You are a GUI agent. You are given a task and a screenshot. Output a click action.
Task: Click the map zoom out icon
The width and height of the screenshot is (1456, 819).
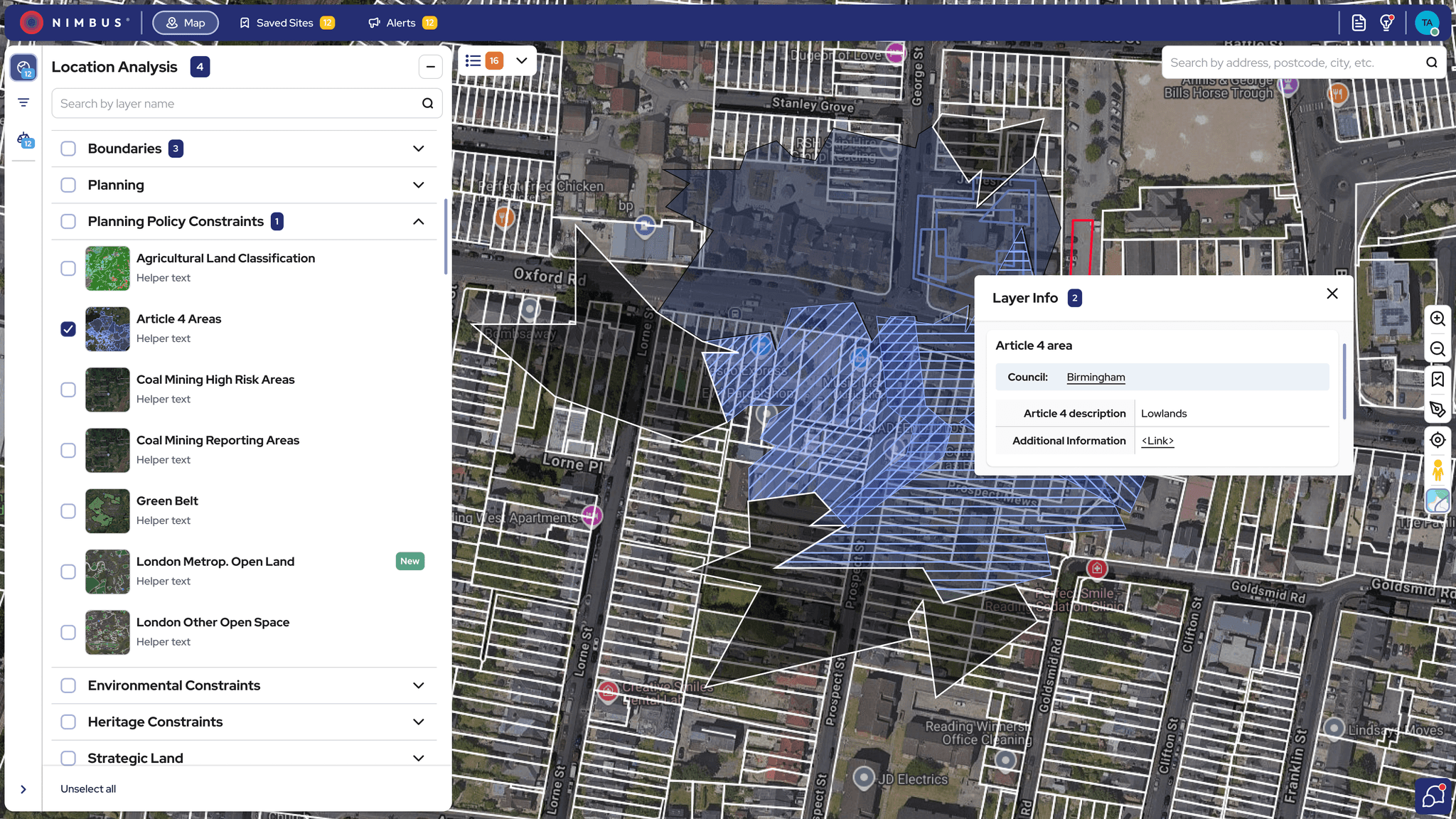[x=1438, y=349]
